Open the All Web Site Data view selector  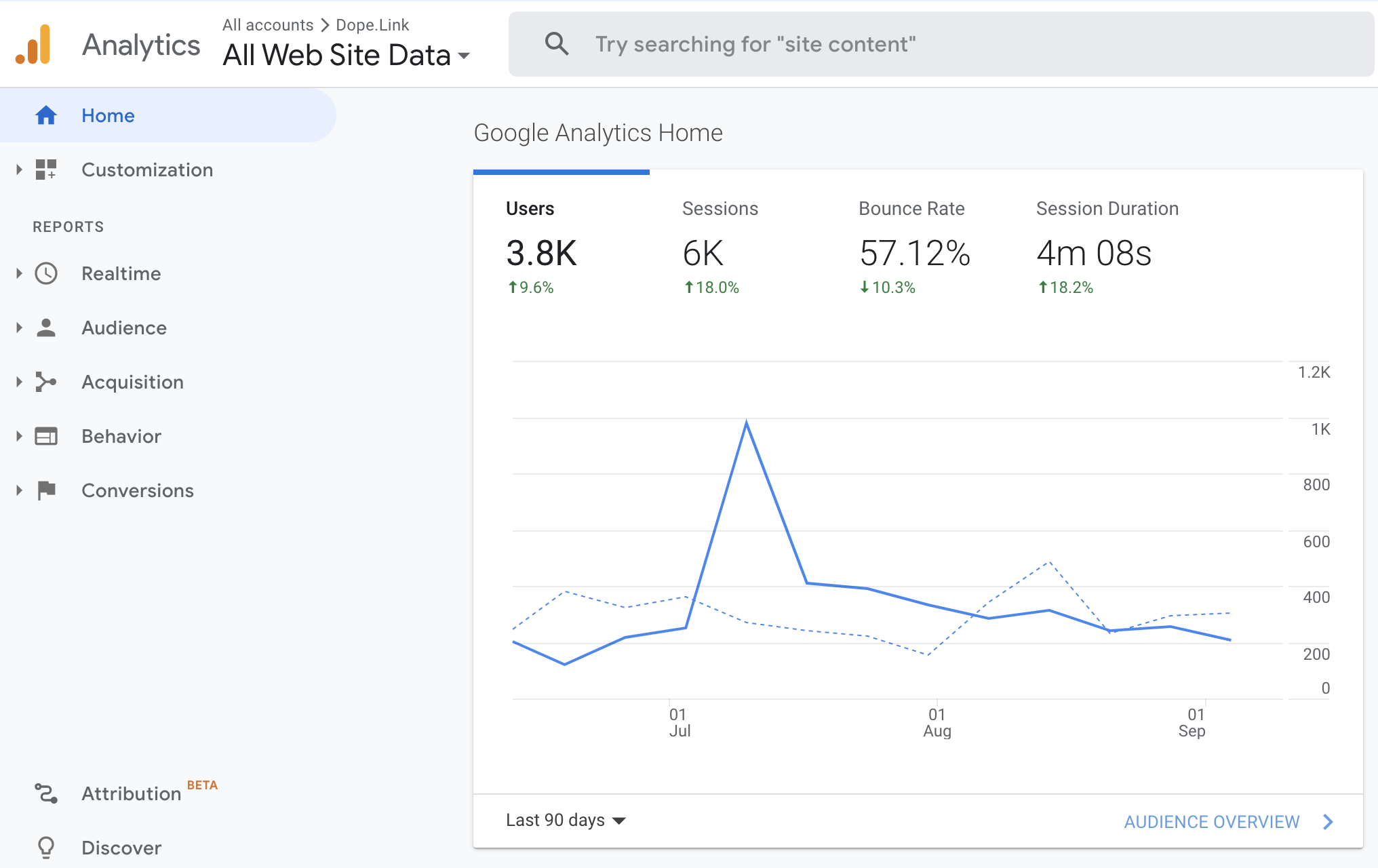(x=347, y=55)
